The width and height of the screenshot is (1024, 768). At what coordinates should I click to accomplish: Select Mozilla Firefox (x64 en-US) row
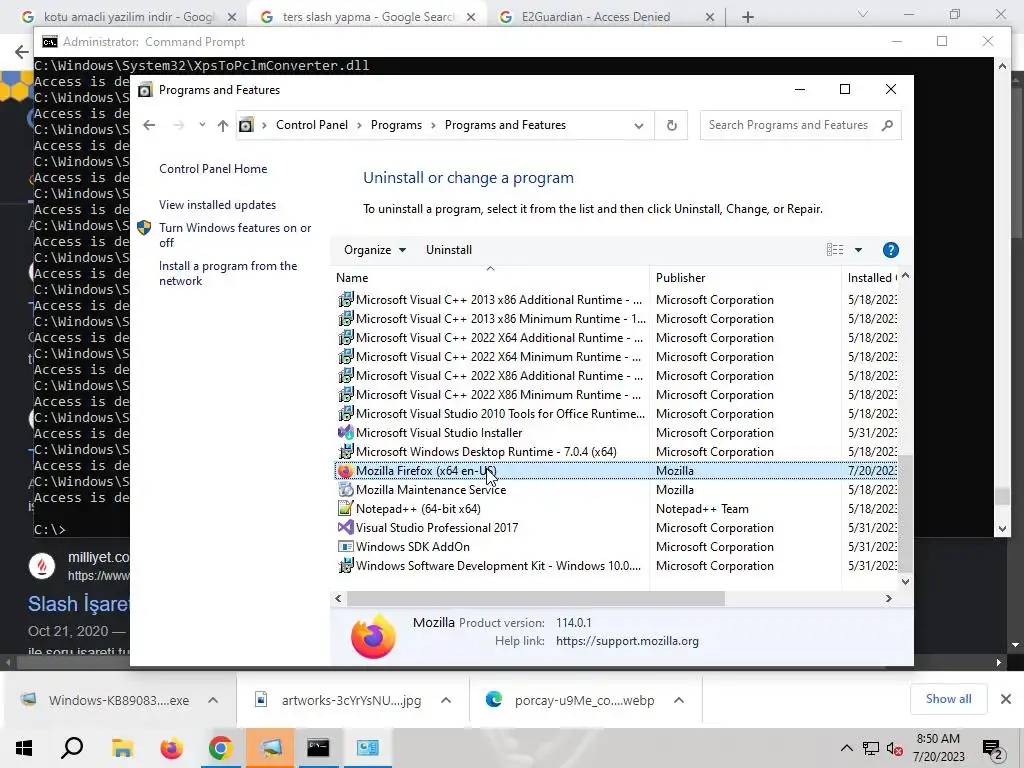click(616, 471)
